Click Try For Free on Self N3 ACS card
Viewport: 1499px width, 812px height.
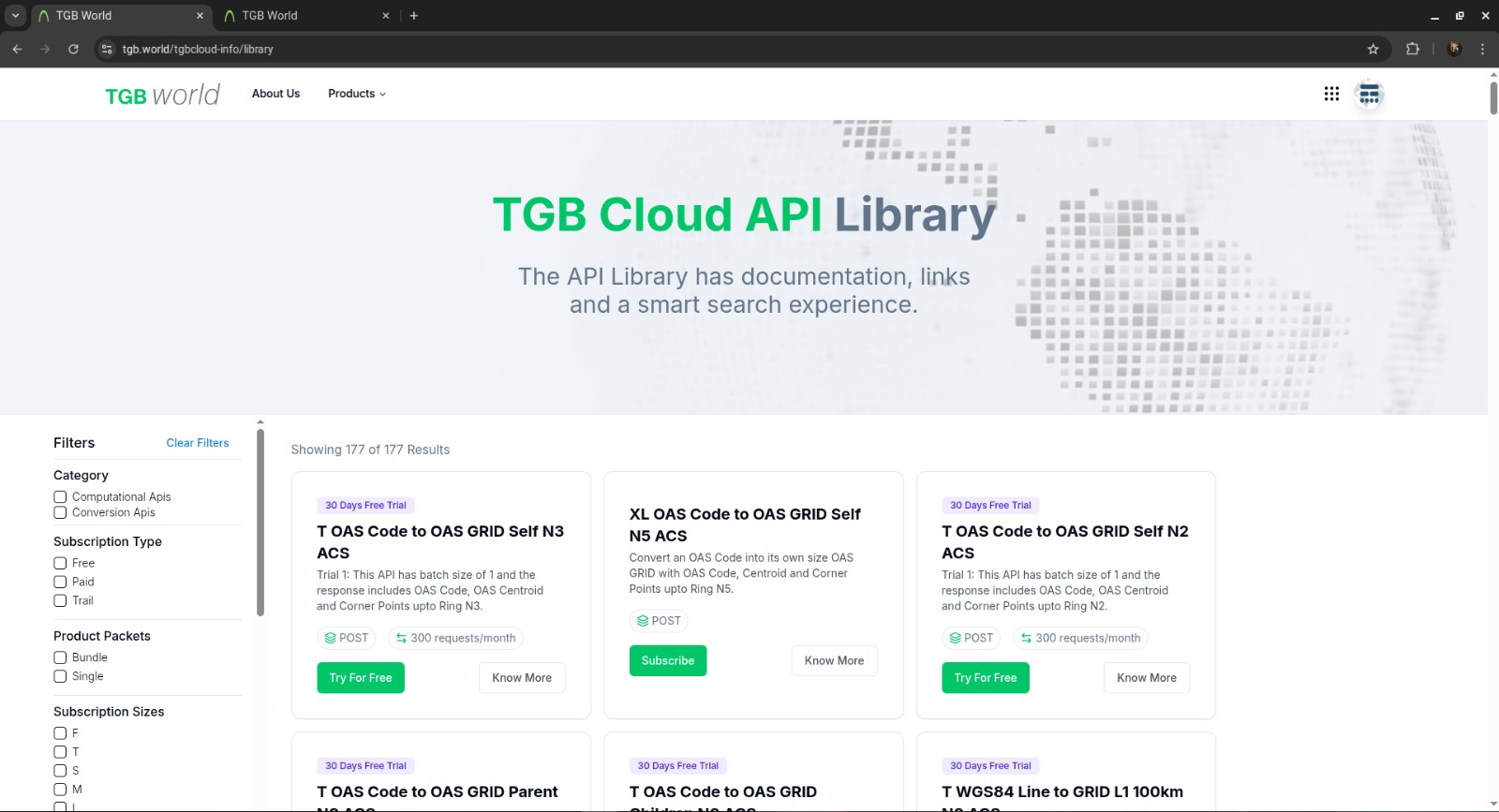[x=361, y=678]
